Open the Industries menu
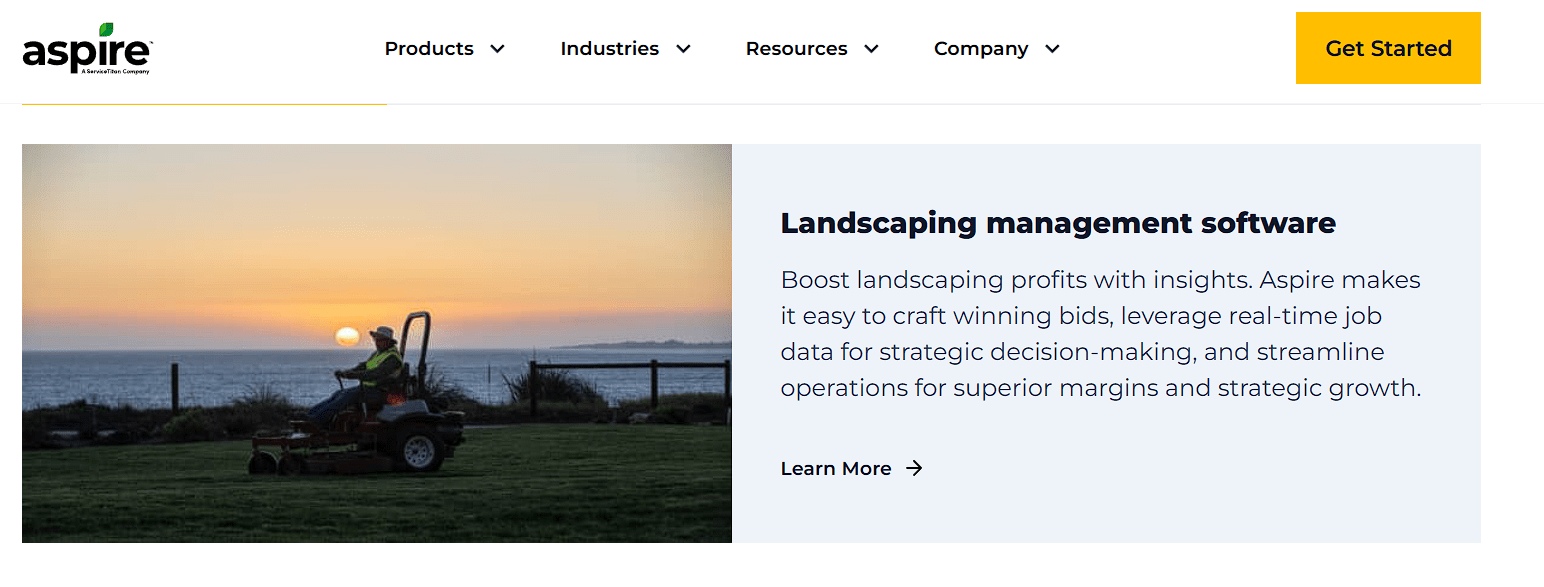Screen dimensions: 1544x587 point(610,48)
